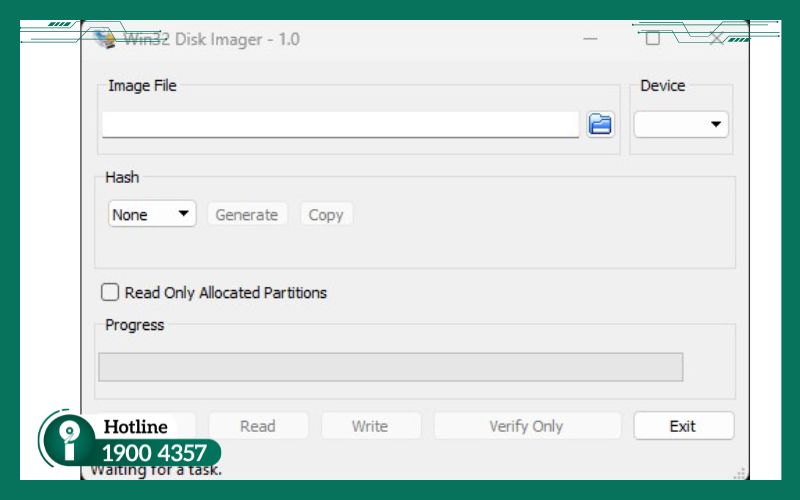
Task: Click the Generate hash button
Action: tap(247, 214)
